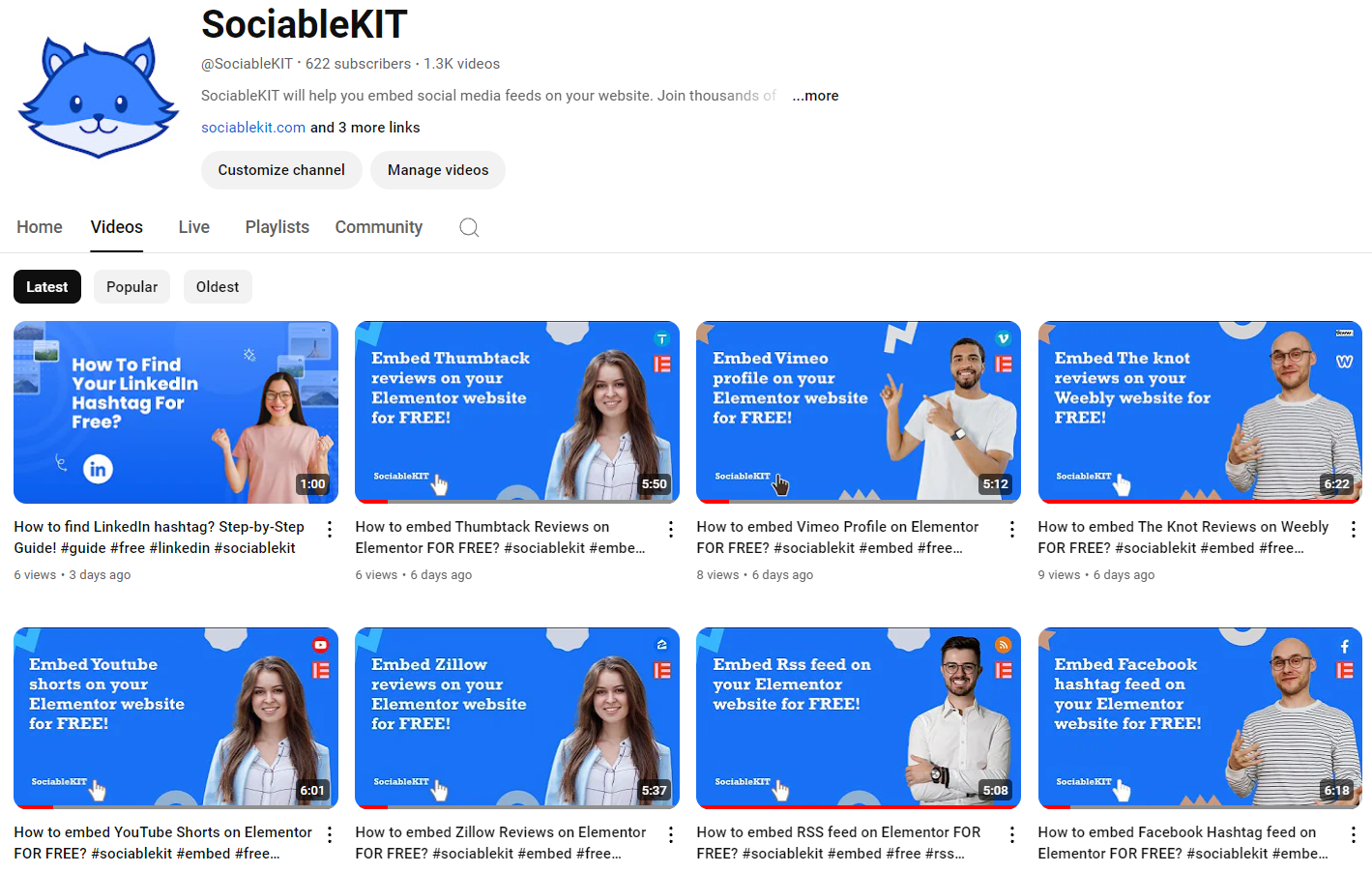Open options menu for Thumbtack Reviews video
This screenshot has width=1372, height=873.
[671, 529]
